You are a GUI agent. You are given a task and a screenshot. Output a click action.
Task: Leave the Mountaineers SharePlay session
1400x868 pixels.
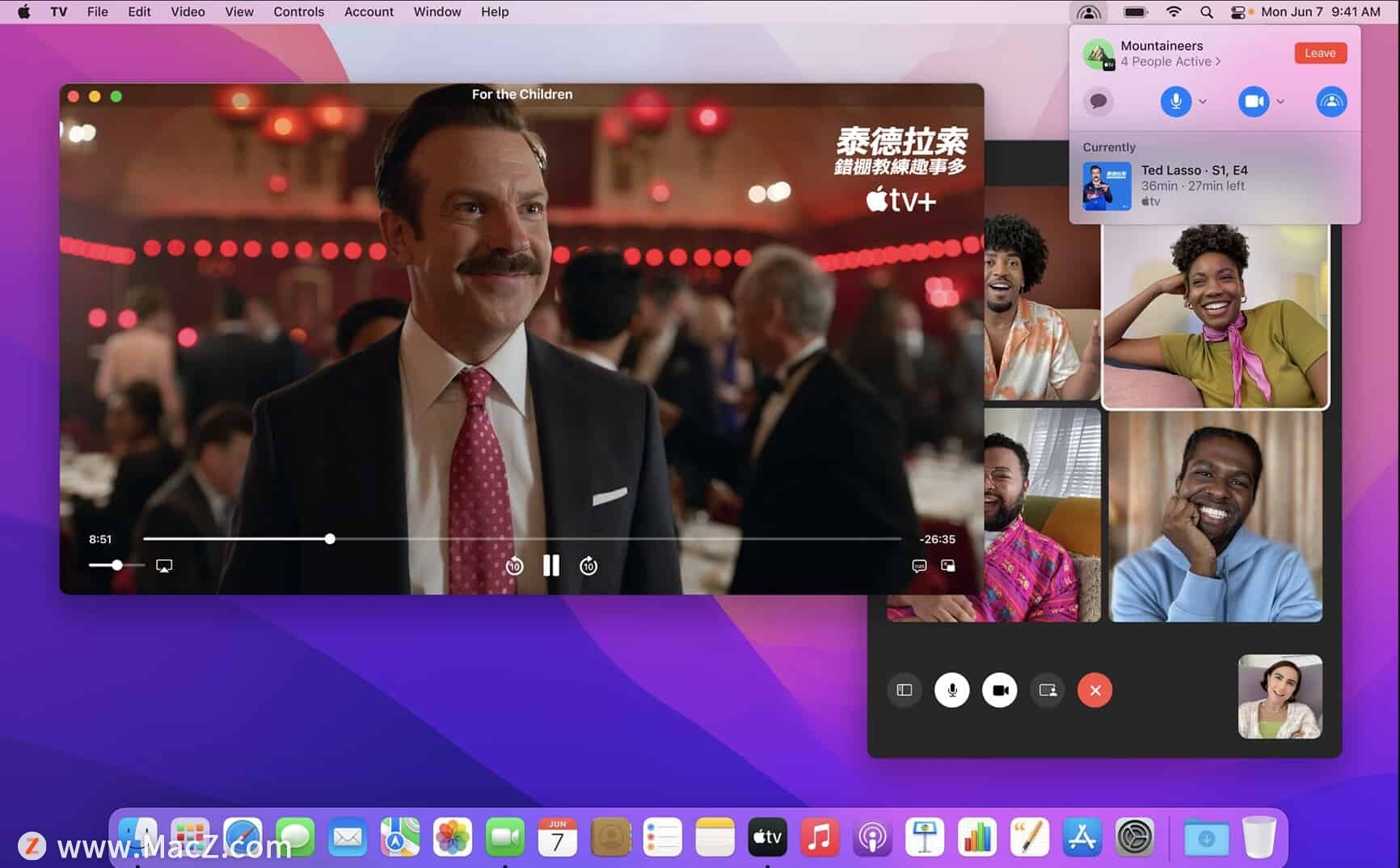click(1320, 53)
